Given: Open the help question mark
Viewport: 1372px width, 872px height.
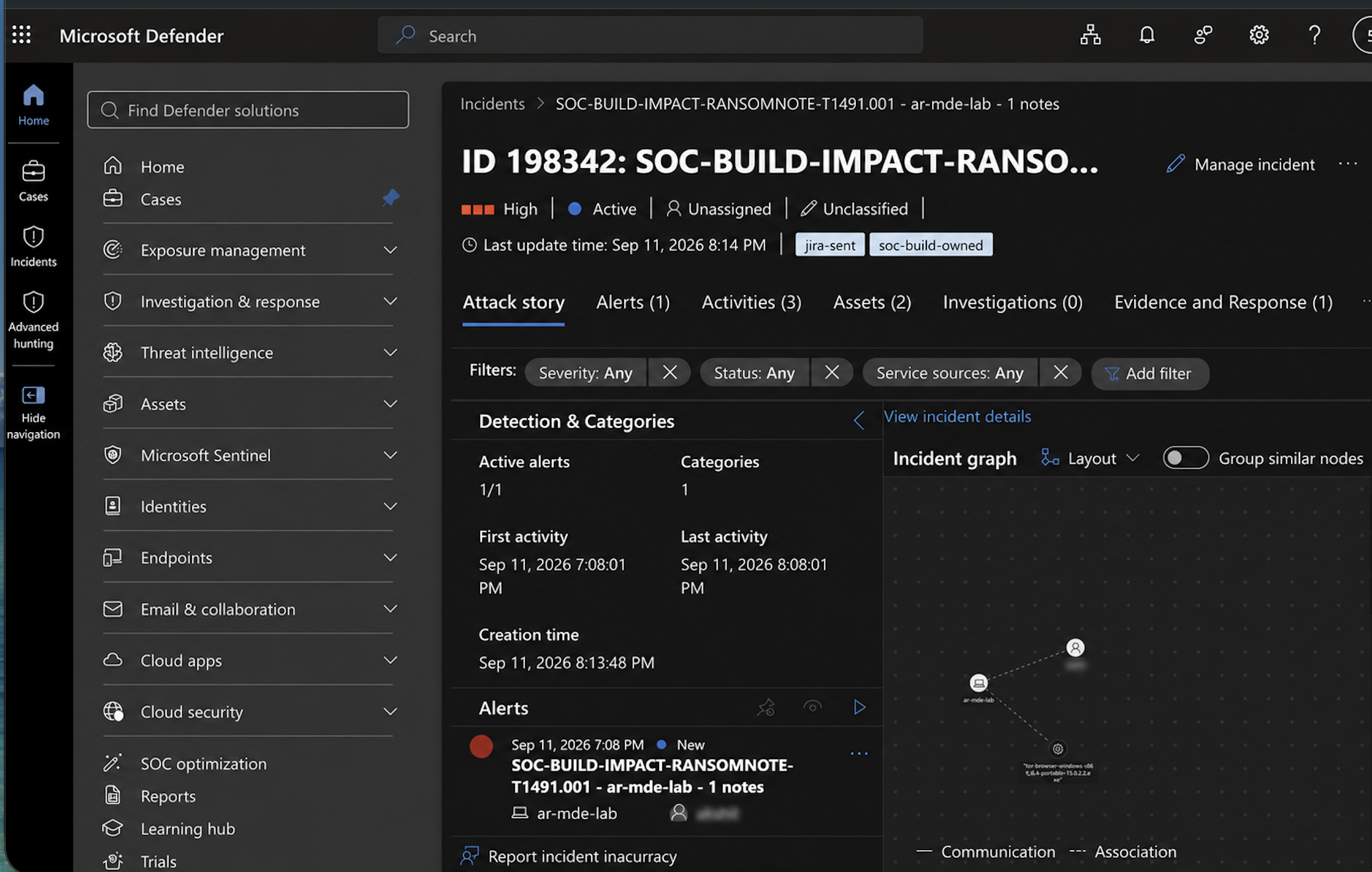Looking at the screenshot, I should pyautogui.click(x=1315, y=35).
